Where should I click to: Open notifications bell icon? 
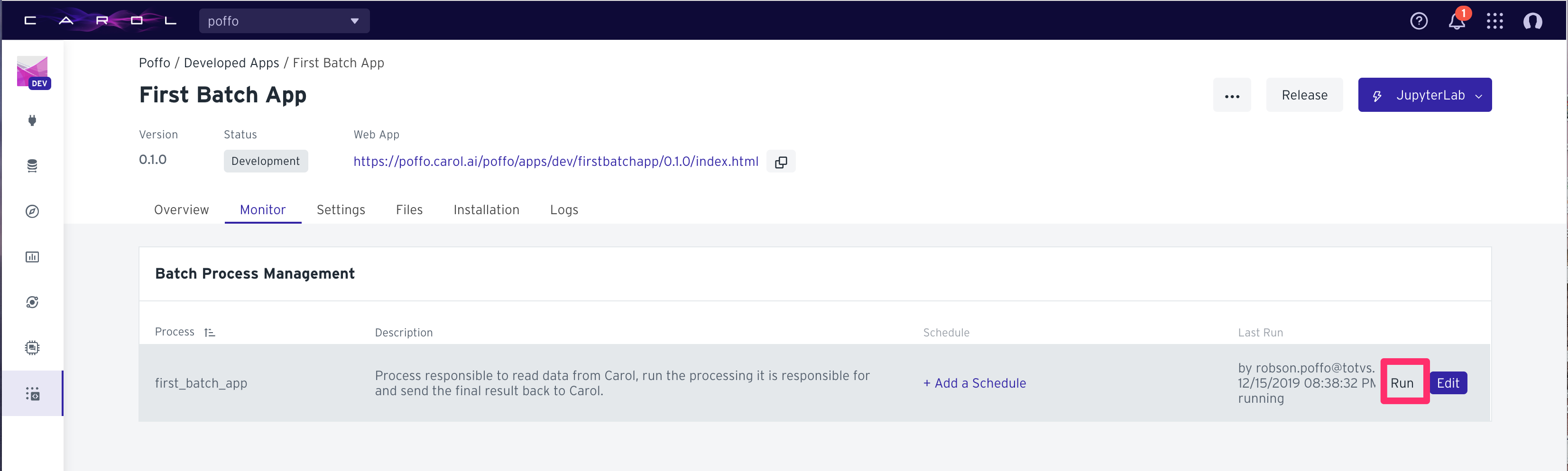click(1457, 21)
